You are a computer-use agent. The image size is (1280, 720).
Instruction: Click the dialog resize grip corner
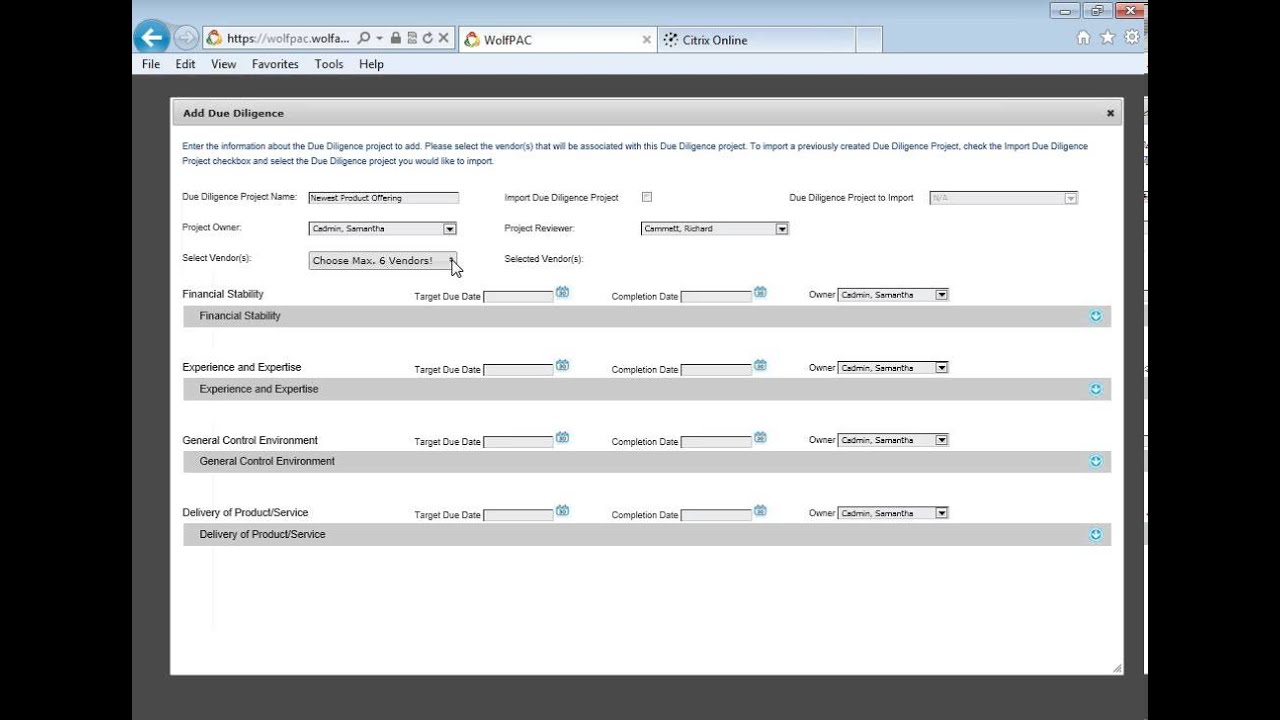point(1116,668)
